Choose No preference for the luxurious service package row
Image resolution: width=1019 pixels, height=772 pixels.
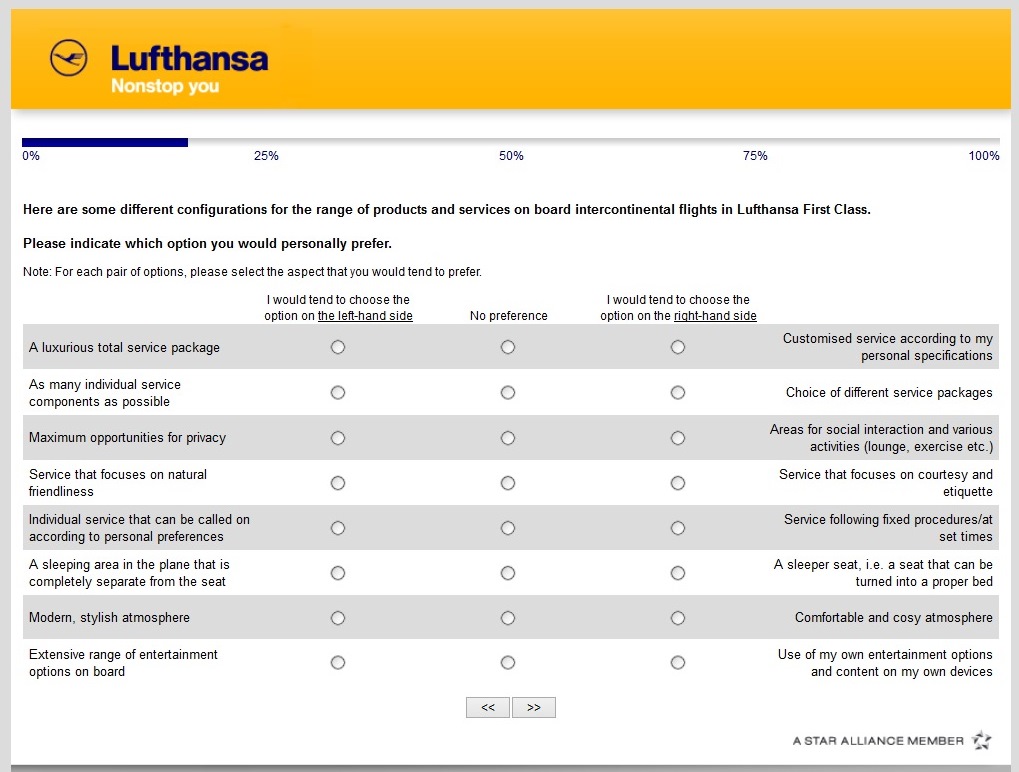pyautogui.click(x=508, y=347)
